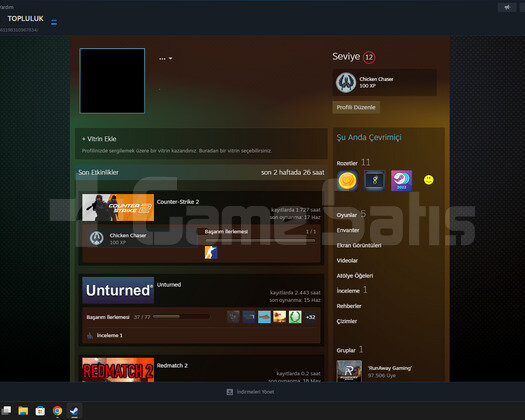Select the purple Steam 2023 badge
The image size is (525, 420).
coord(401,181)
